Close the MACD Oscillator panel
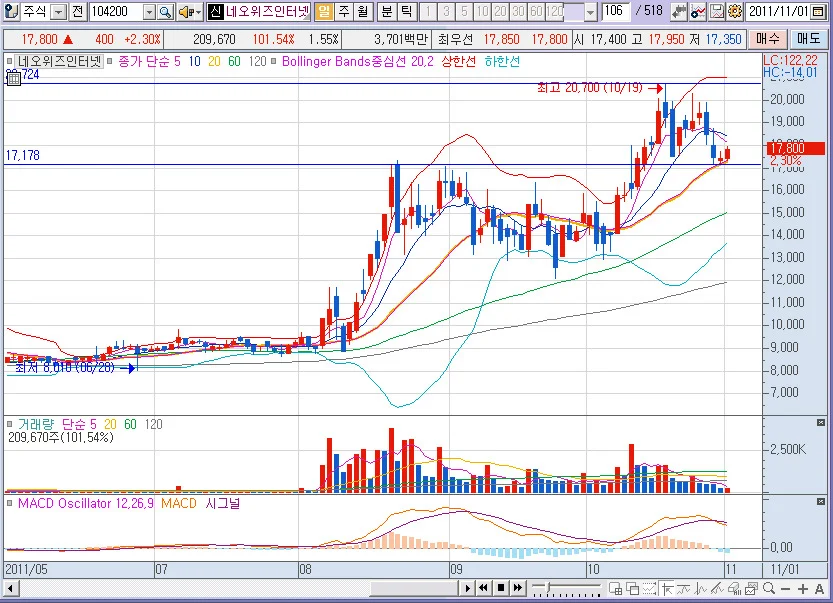This screenshot has height=603, width=833. click(821, 501)
